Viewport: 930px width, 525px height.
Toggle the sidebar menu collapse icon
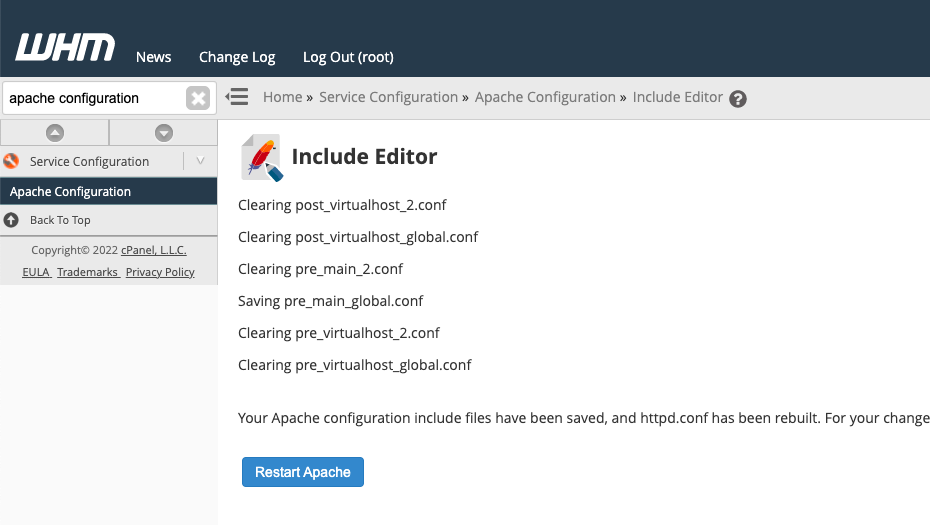[237, 97]
